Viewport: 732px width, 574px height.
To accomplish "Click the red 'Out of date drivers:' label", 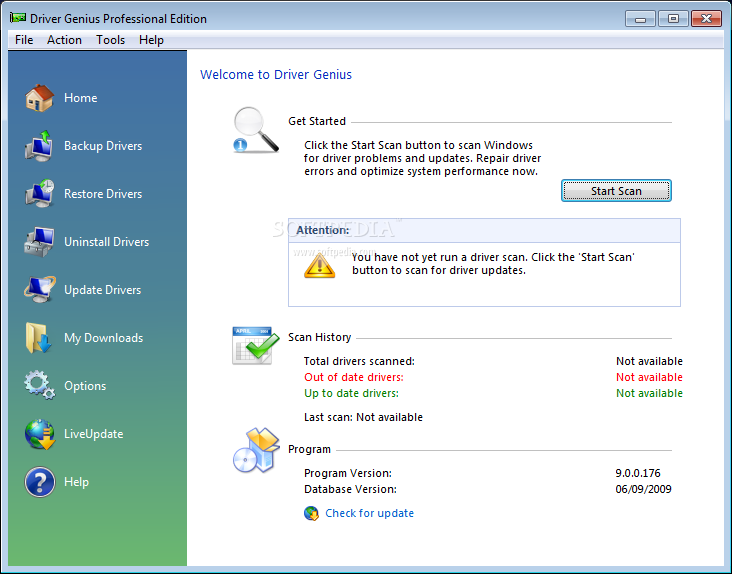I will tap(354, 377).
